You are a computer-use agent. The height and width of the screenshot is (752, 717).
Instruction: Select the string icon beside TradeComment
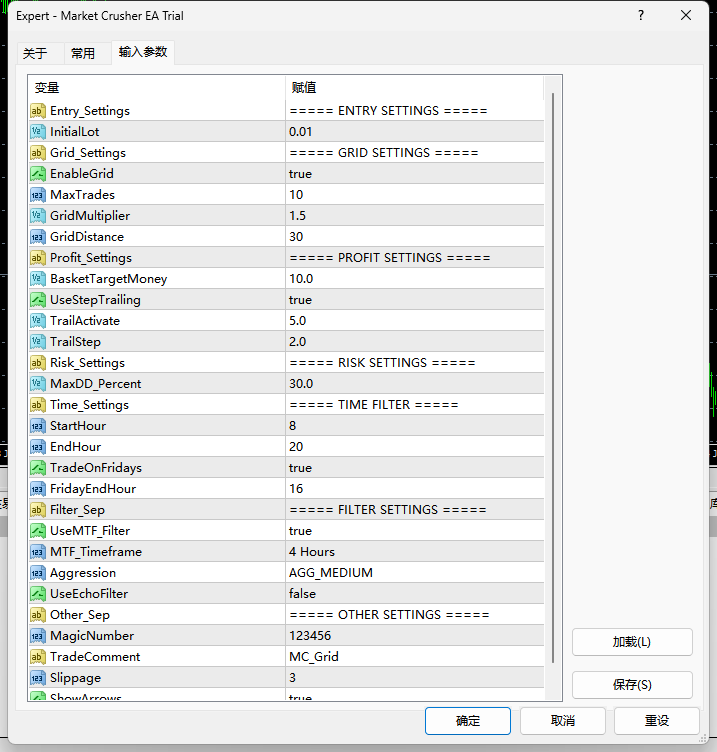click(x=38, y=657)
